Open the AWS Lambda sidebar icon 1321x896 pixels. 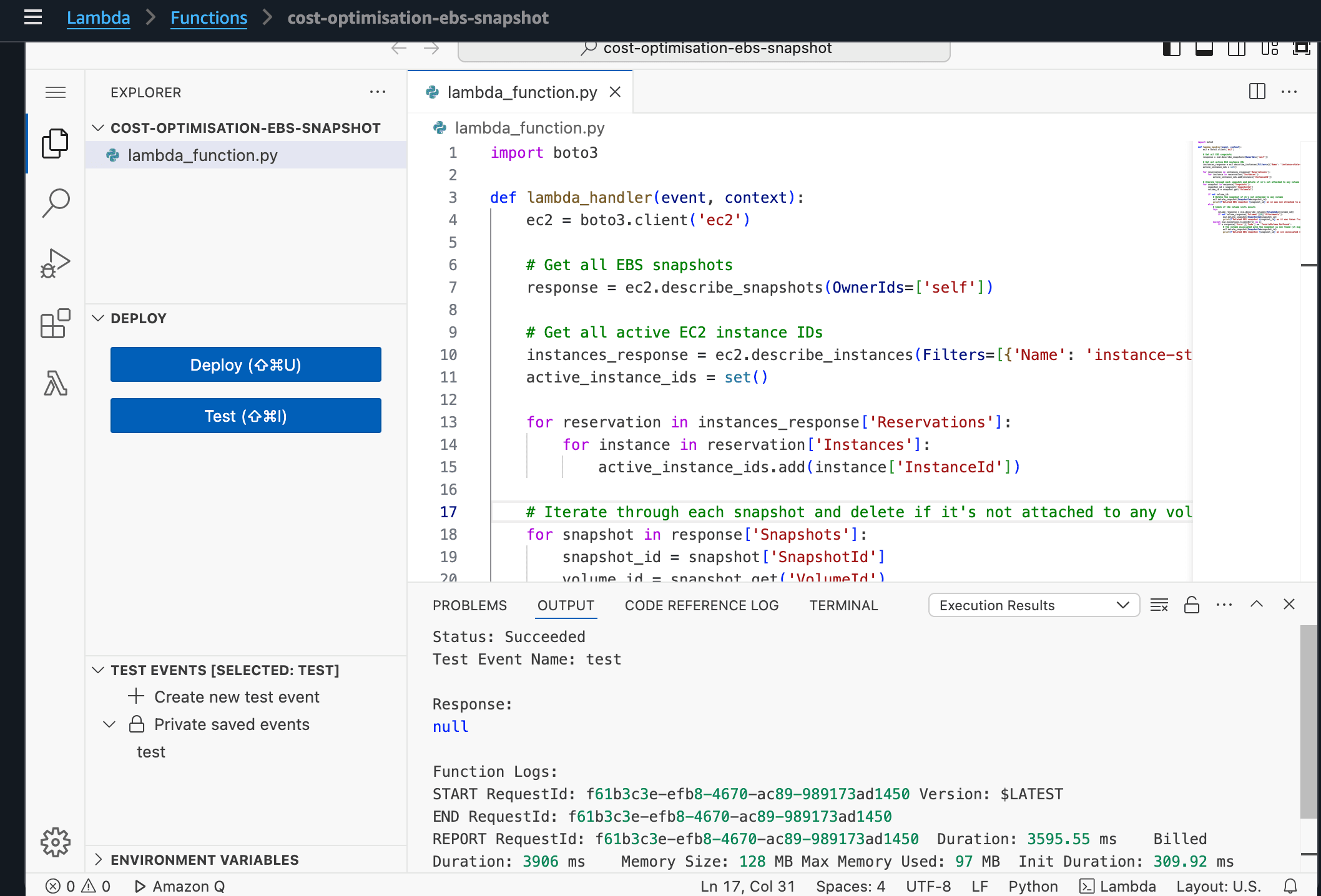click(x=56, y=383)
